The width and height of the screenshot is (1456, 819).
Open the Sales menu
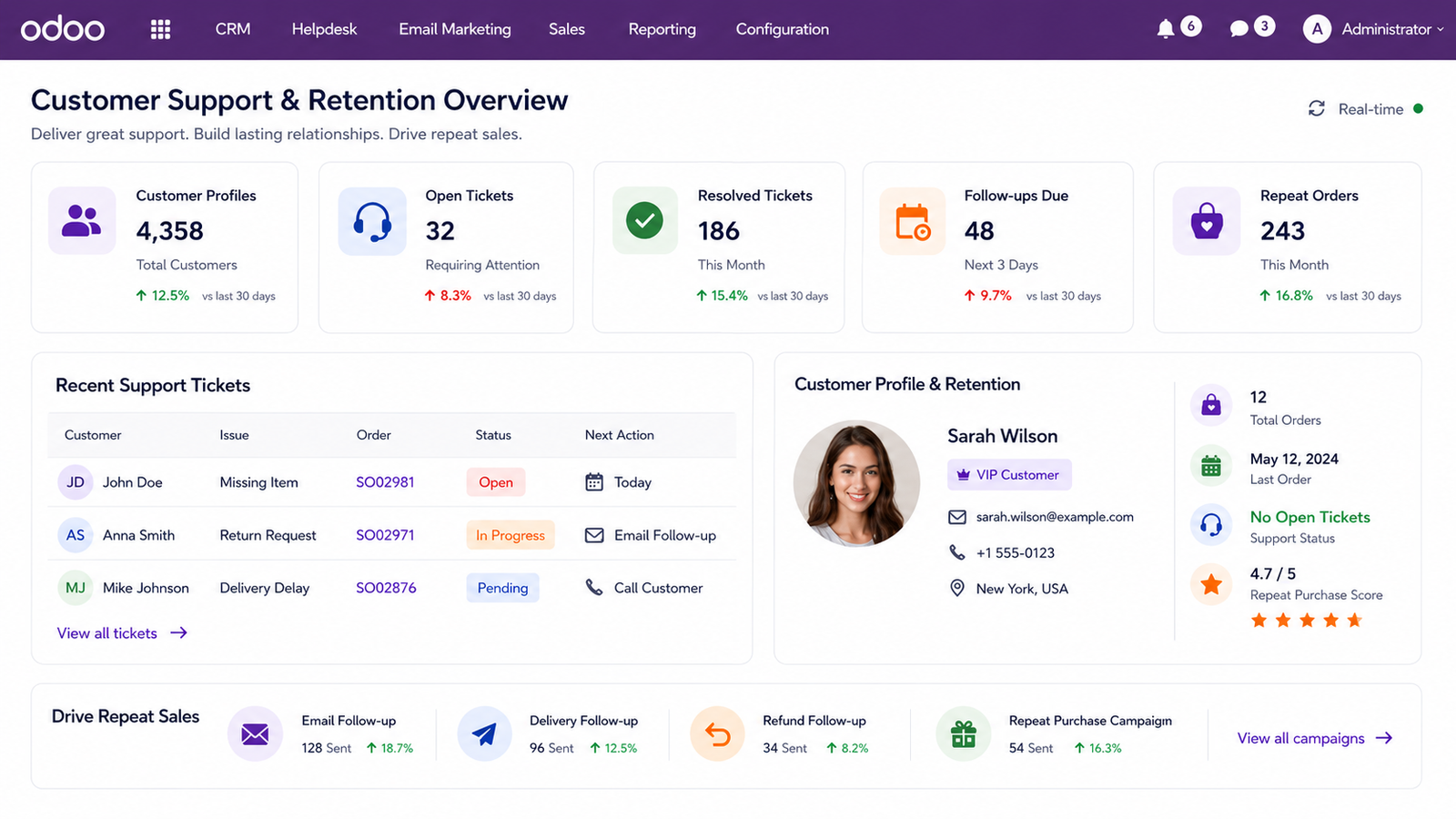pyautogui.click(x=567, y=29)
